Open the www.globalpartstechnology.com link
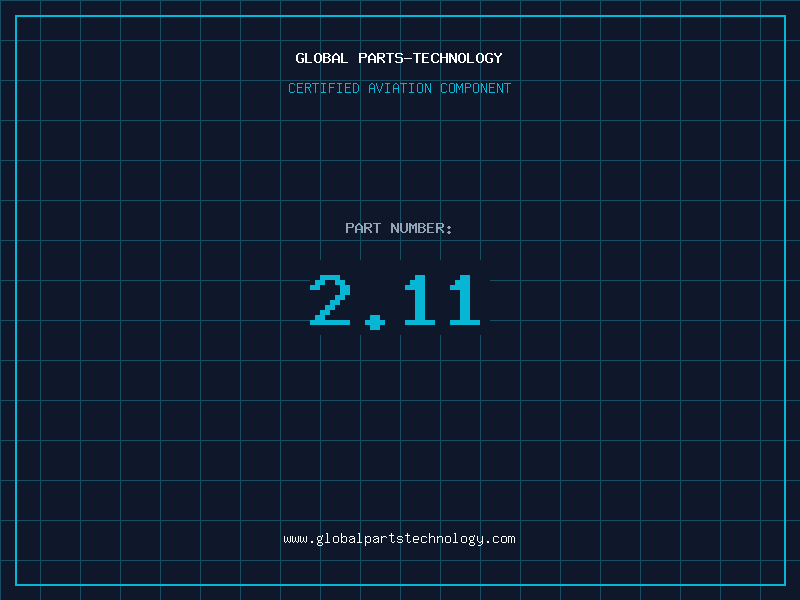Image resolution: width=800 pixels, height=600 pixels. pyautogui.click(x=399, y=539)
